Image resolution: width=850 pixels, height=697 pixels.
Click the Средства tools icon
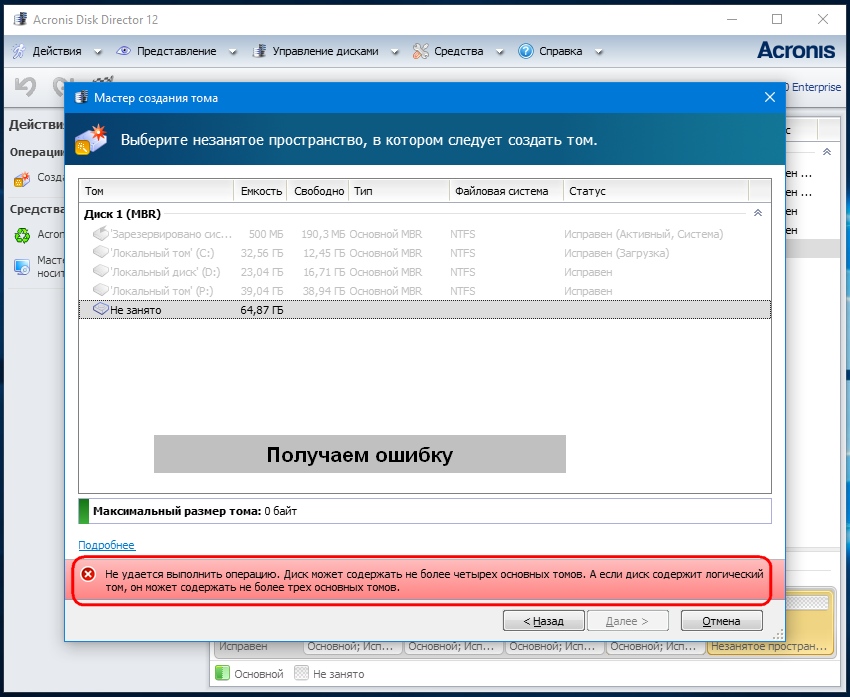click(421, 51)
